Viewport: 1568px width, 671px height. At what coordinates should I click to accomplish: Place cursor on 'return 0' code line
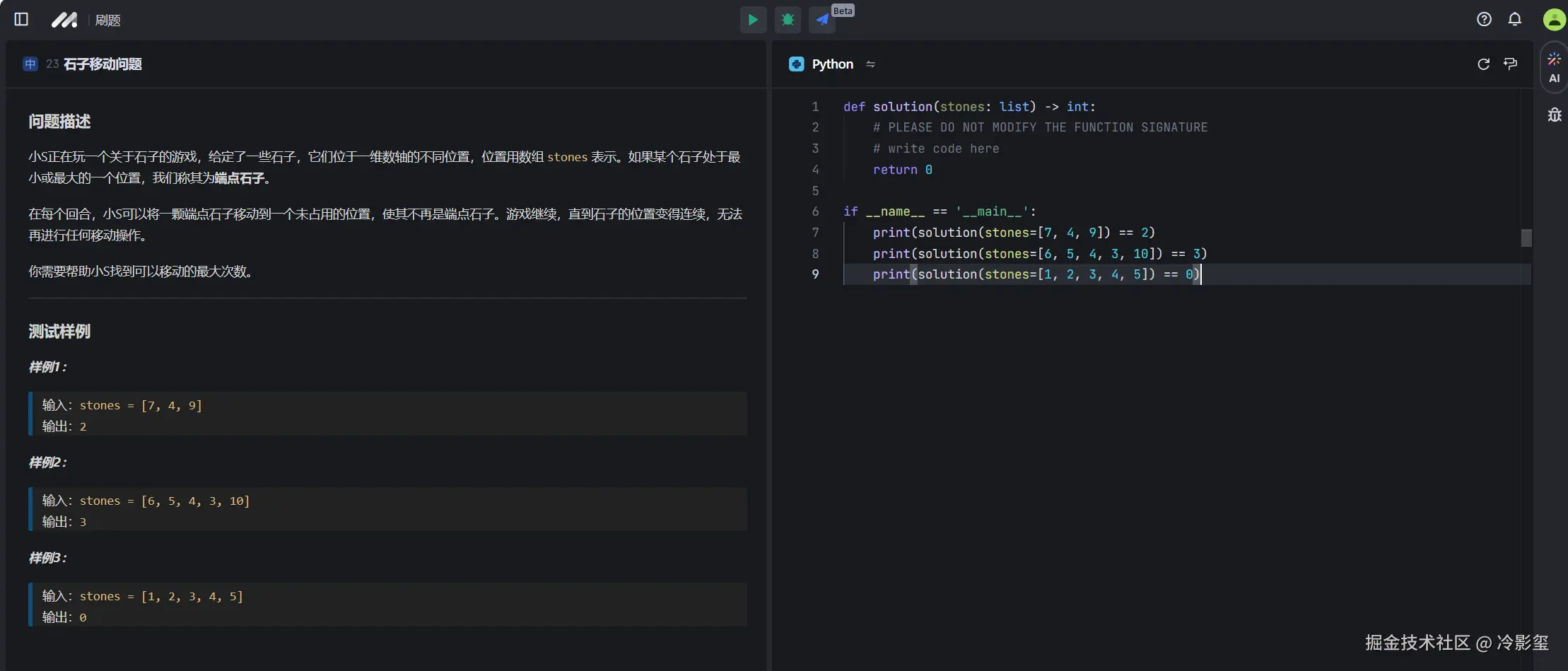click(902, 170)
